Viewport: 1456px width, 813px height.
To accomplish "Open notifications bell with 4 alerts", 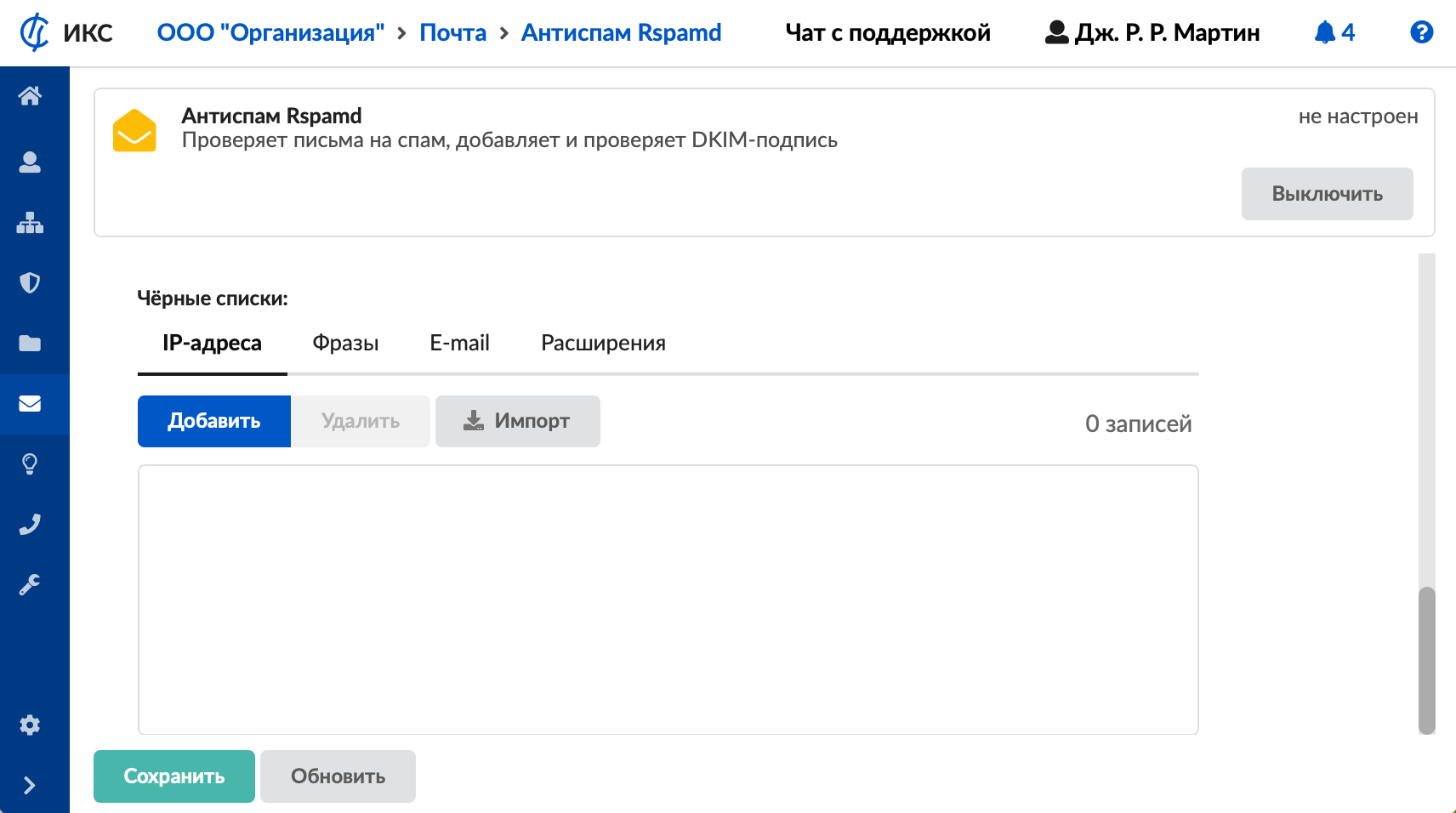I will 1334,32.
